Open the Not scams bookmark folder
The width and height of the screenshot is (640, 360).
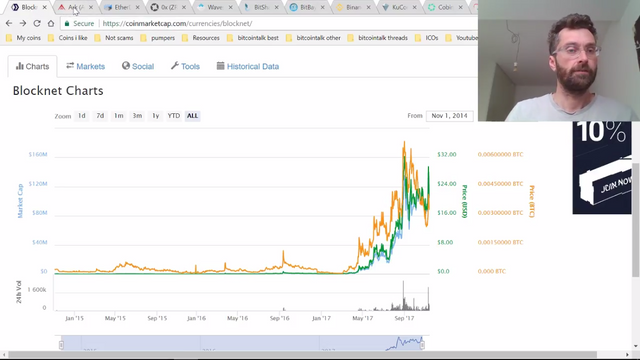coord(114,38)
